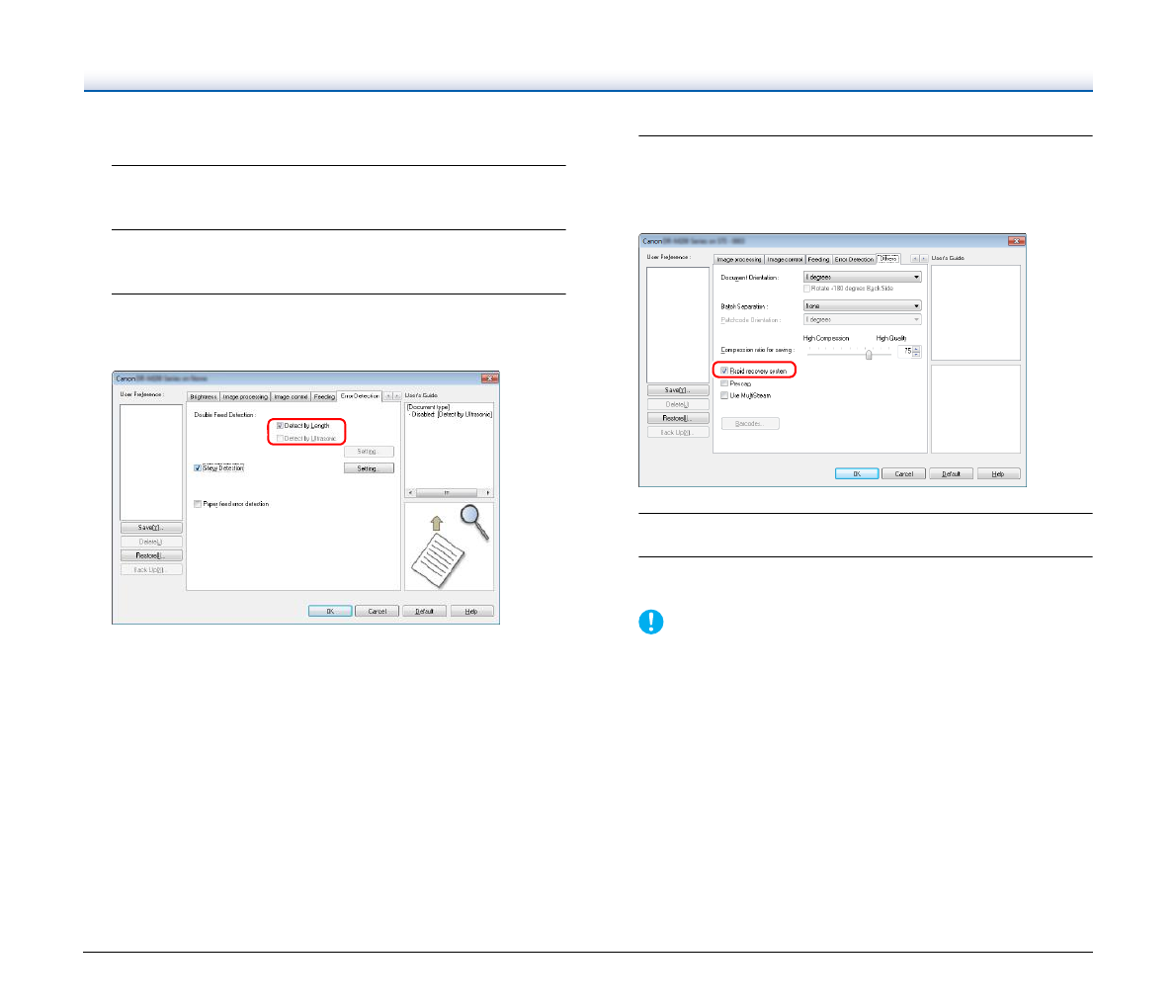Toggle the Detect by Length checkbox
This screenshot has width=1176, height=1008.
click(x=281, y=426)
